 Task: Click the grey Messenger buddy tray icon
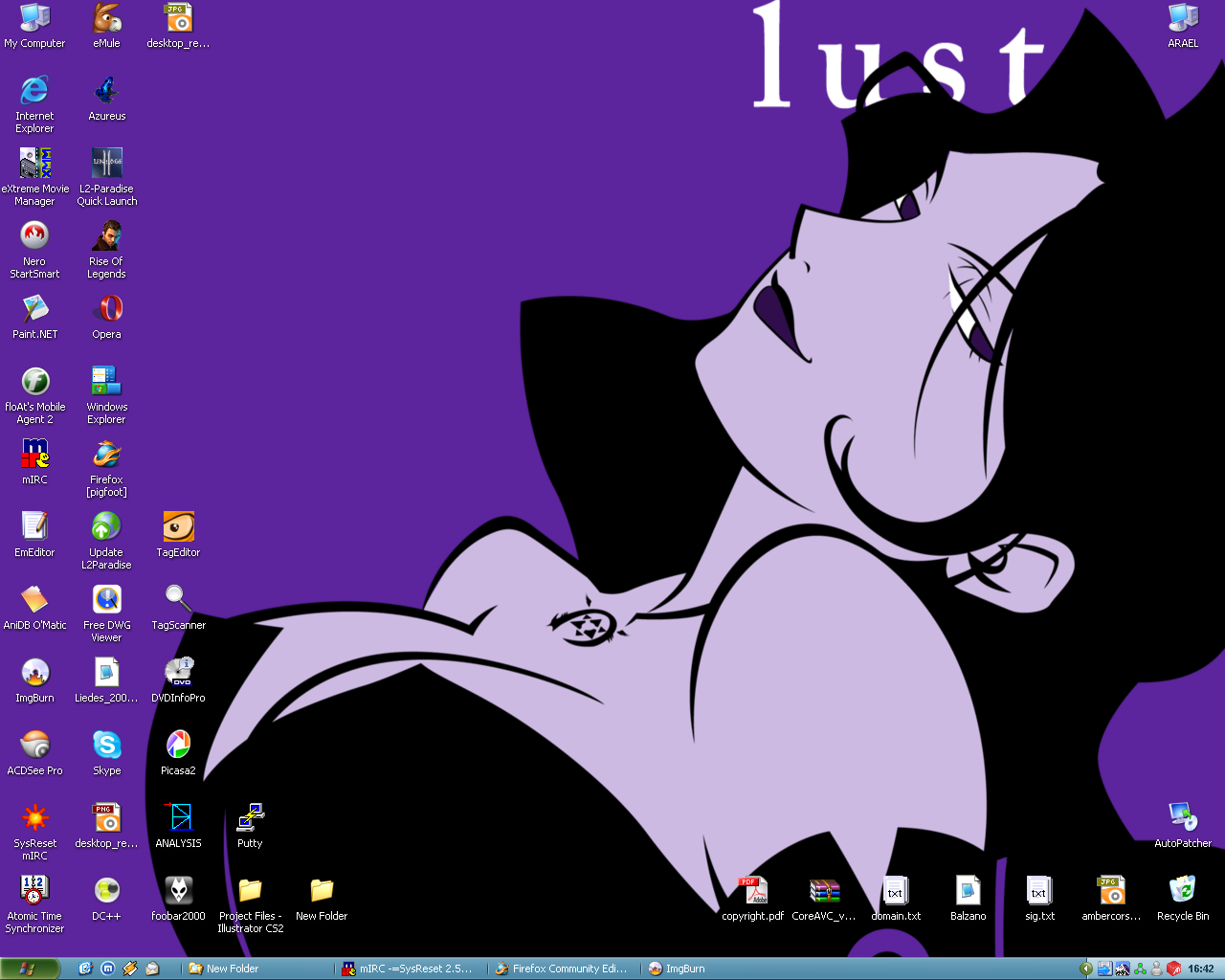point(1156,969)
